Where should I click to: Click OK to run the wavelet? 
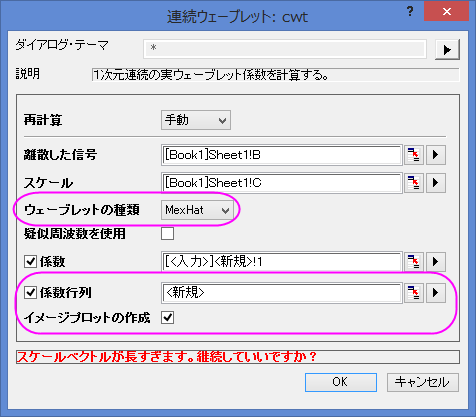pos(341,382)
